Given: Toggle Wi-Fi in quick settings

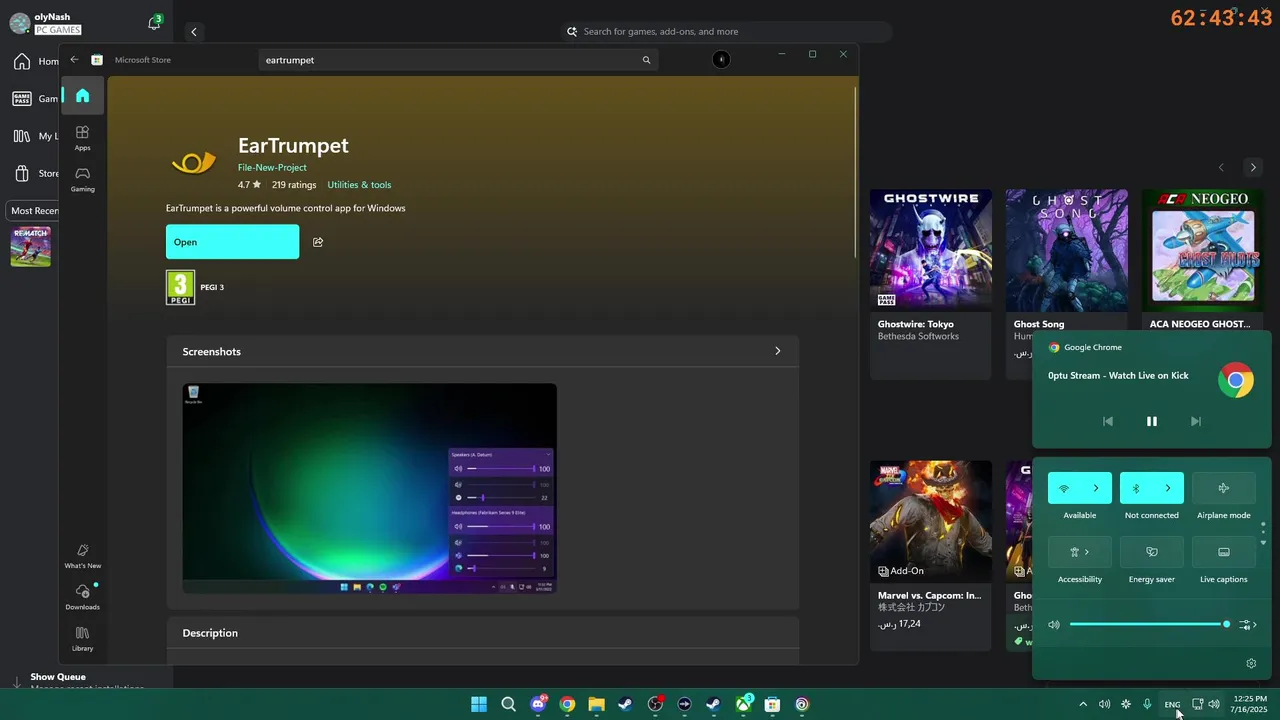Looking at the screenshot, I should [x=1064, y=488].
